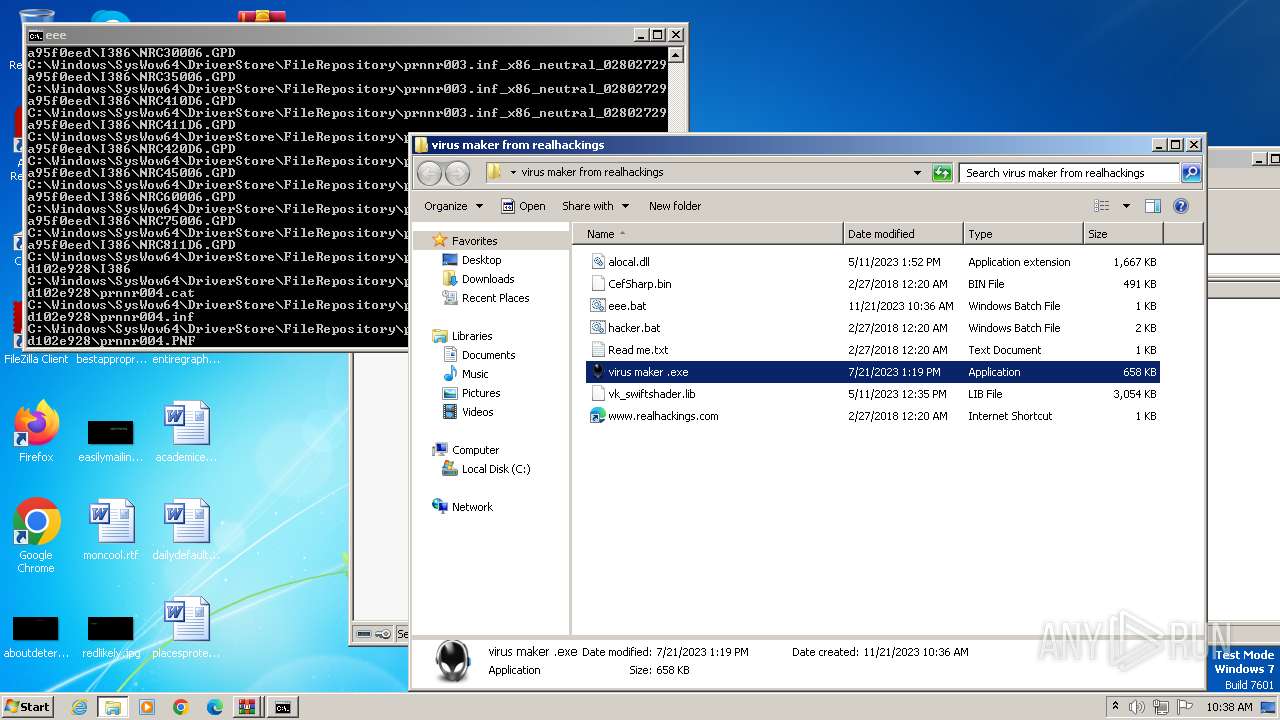Switch to the WinRAR taskbar item

247,707
